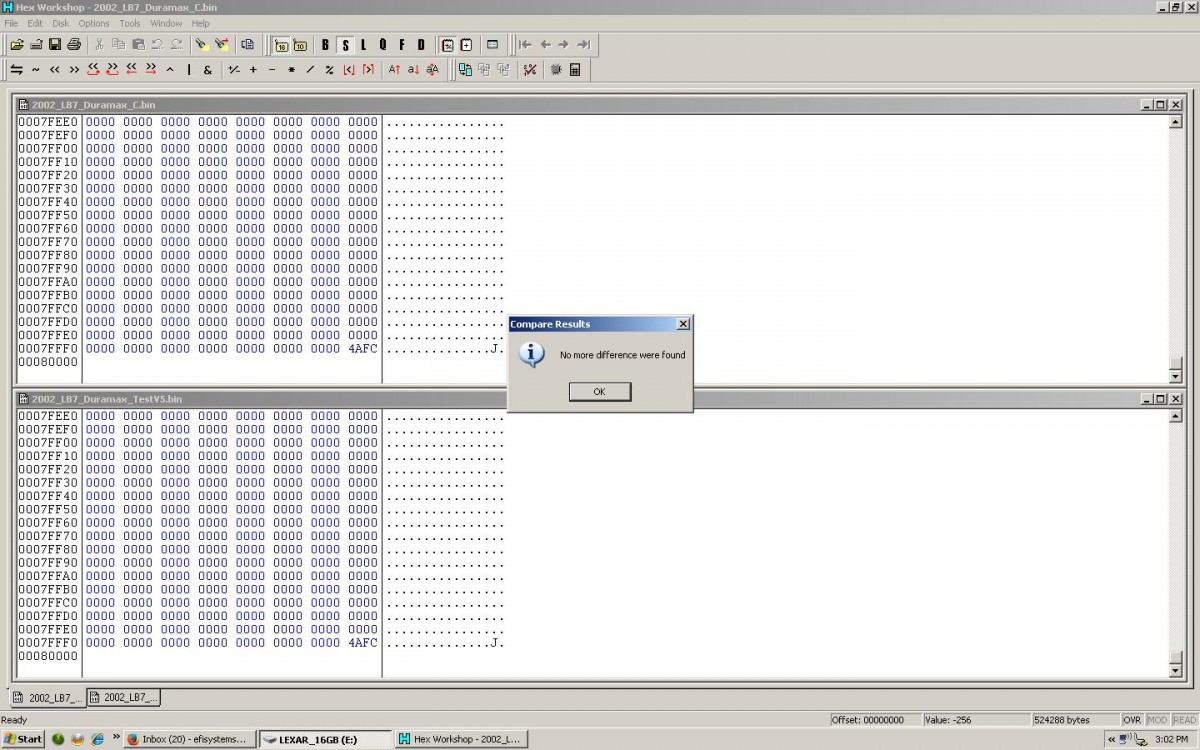
Task: Click the Find (flashlight) toolbar icon
Action: click(201, 44)
